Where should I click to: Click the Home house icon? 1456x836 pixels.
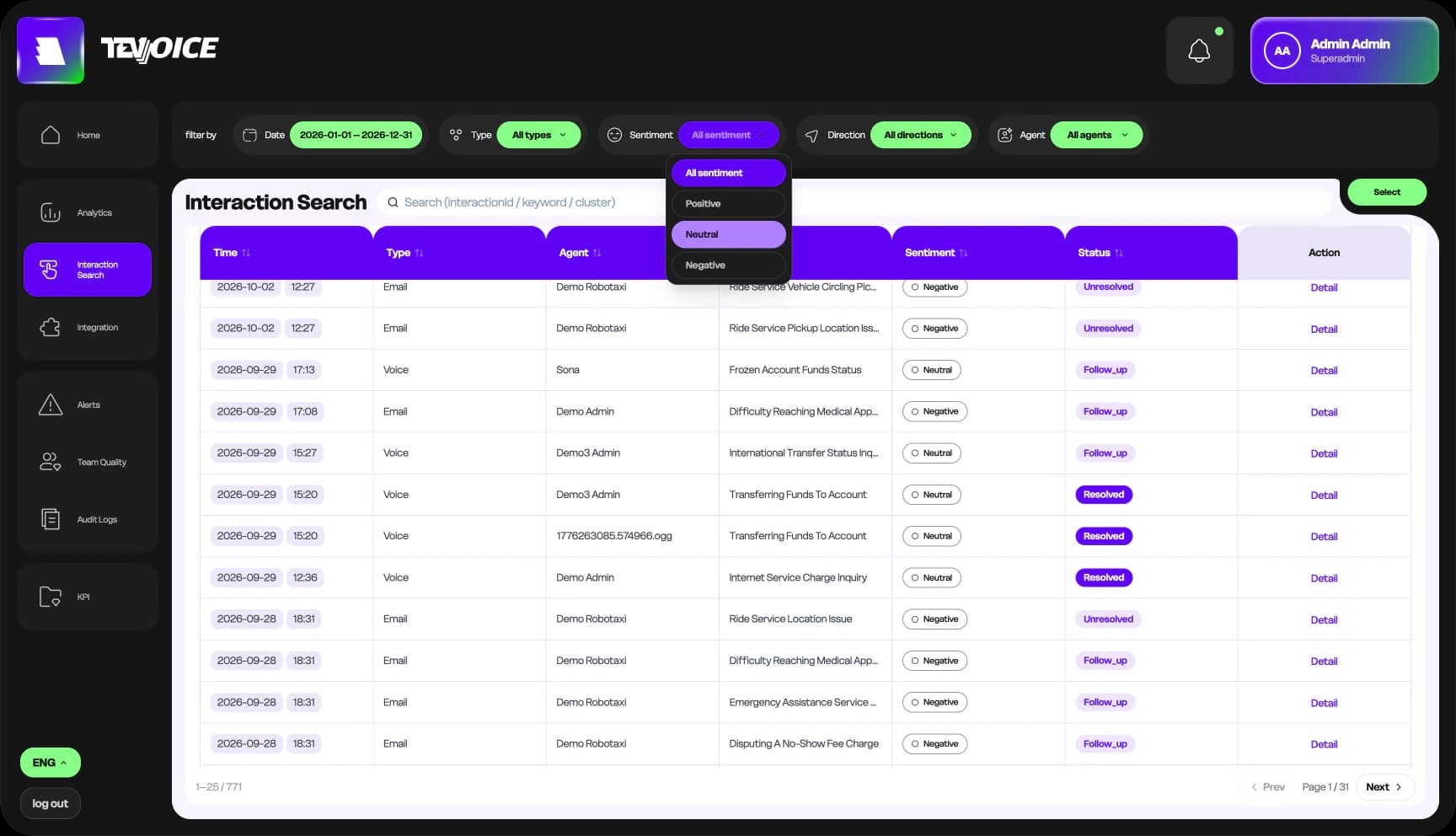pyautogui.click(x=51, y=135)
